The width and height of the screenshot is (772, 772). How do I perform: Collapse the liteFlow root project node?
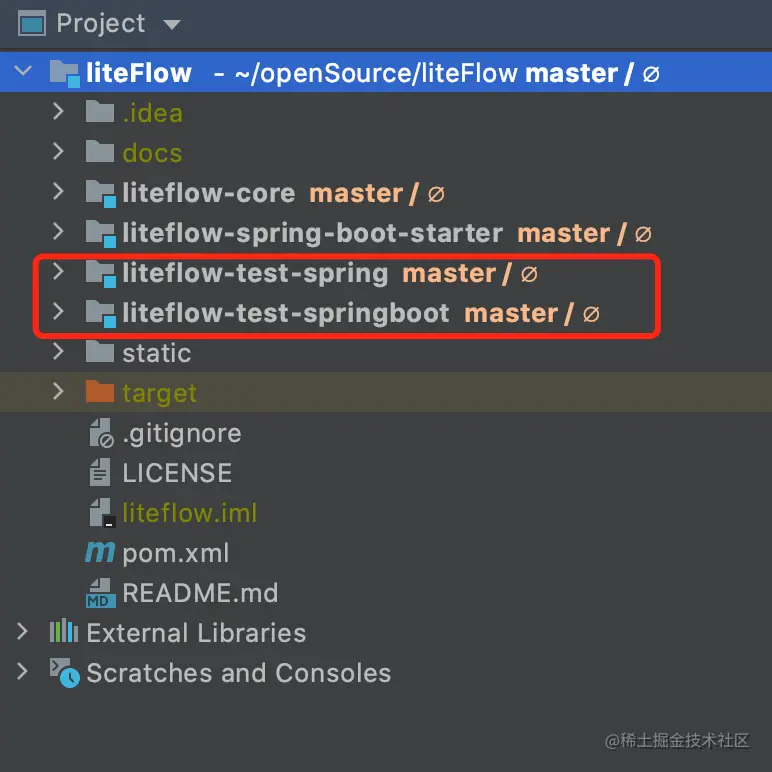[x=23, y=70]
